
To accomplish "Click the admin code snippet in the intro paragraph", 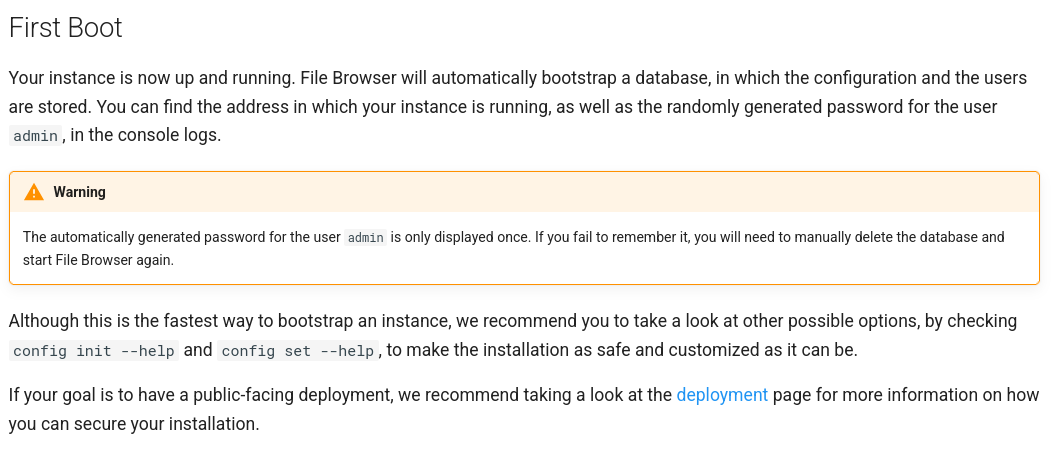I will (x=35, y=136).
